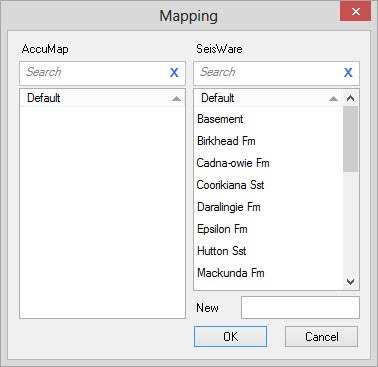The image size is (378, 367).
Task: Click the scrollbar down arrow in SeisWare list
Action: (x=350, y=282)
